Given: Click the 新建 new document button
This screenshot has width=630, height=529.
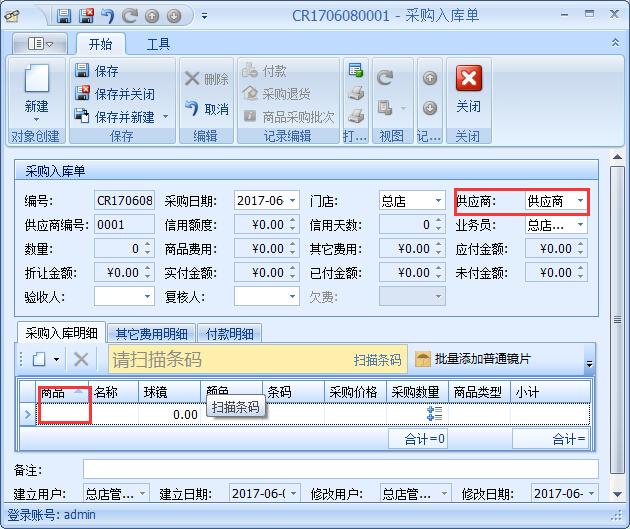Looking at the screenshot, I should point(37,93).
